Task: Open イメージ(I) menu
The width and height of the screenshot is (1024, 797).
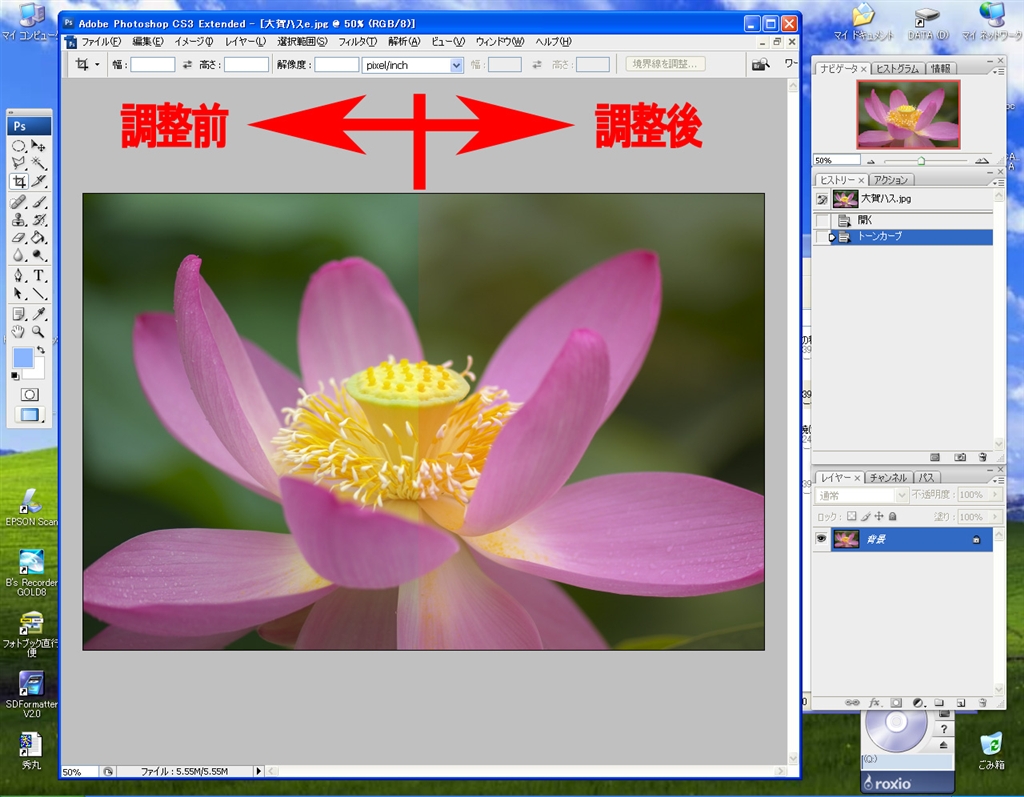Action: 194,41
